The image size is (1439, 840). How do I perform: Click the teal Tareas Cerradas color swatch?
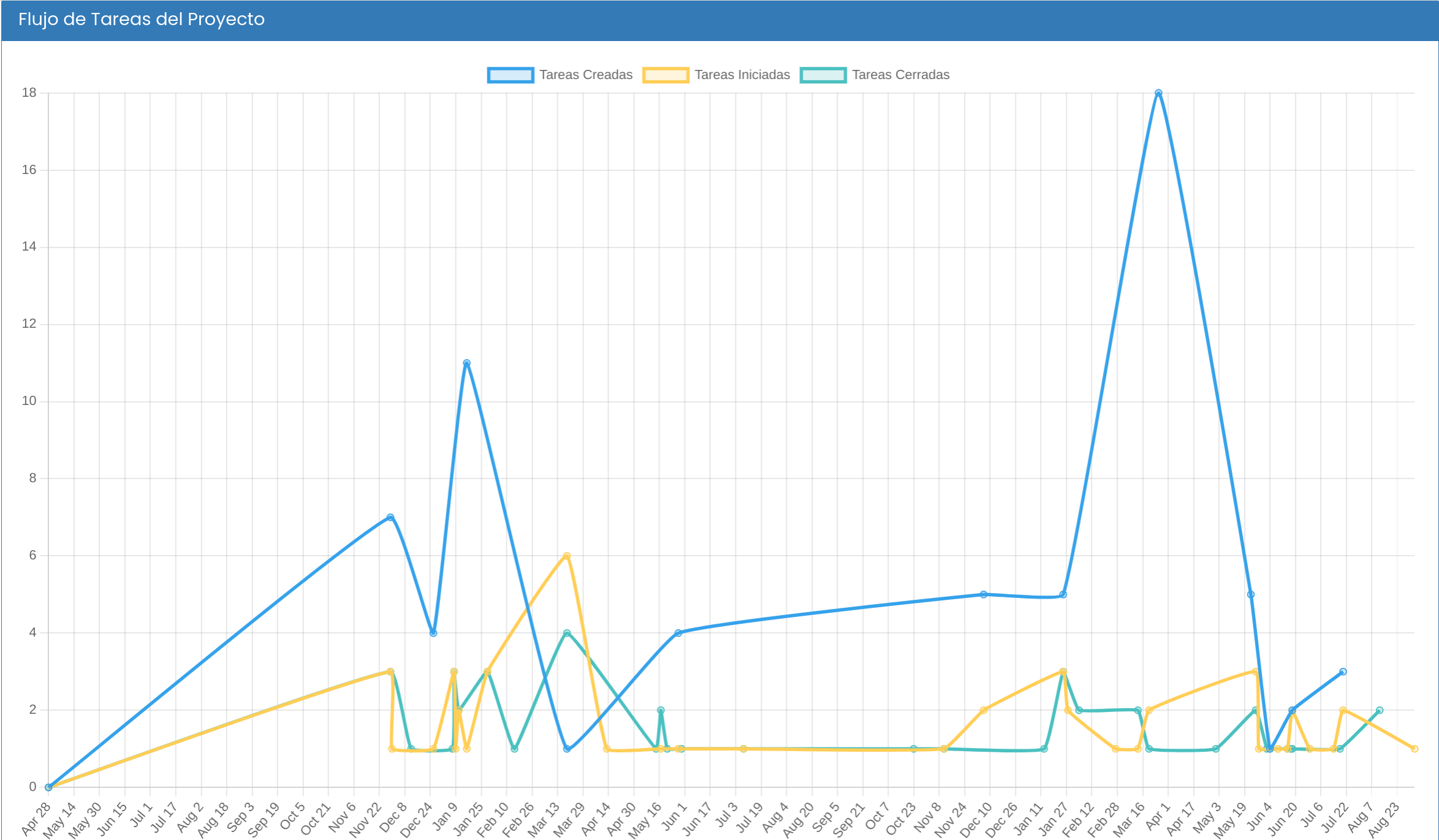click(x=822, y=75)
